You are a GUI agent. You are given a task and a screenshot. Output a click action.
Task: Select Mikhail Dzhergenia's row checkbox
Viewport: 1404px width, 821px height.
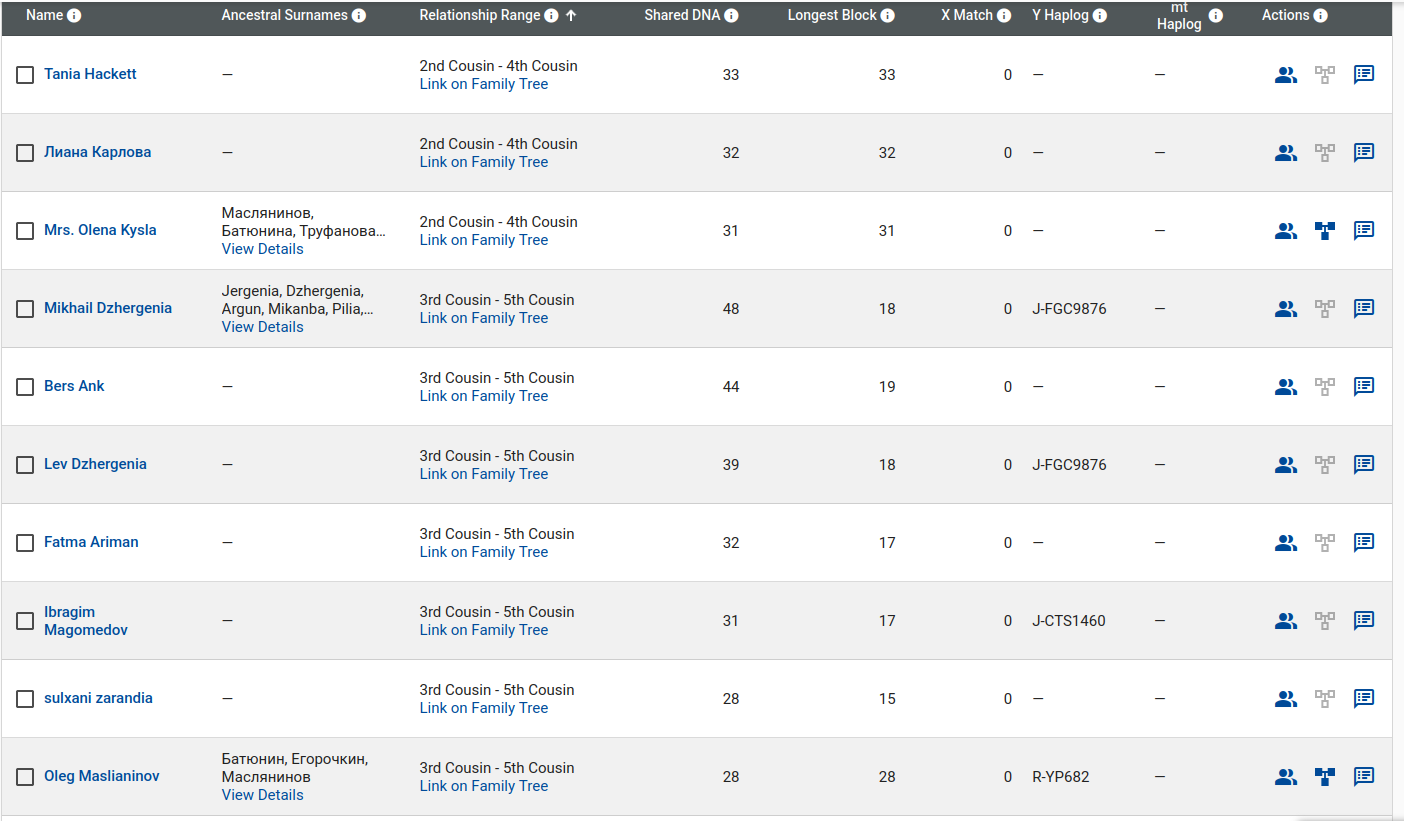click(25, 309)
